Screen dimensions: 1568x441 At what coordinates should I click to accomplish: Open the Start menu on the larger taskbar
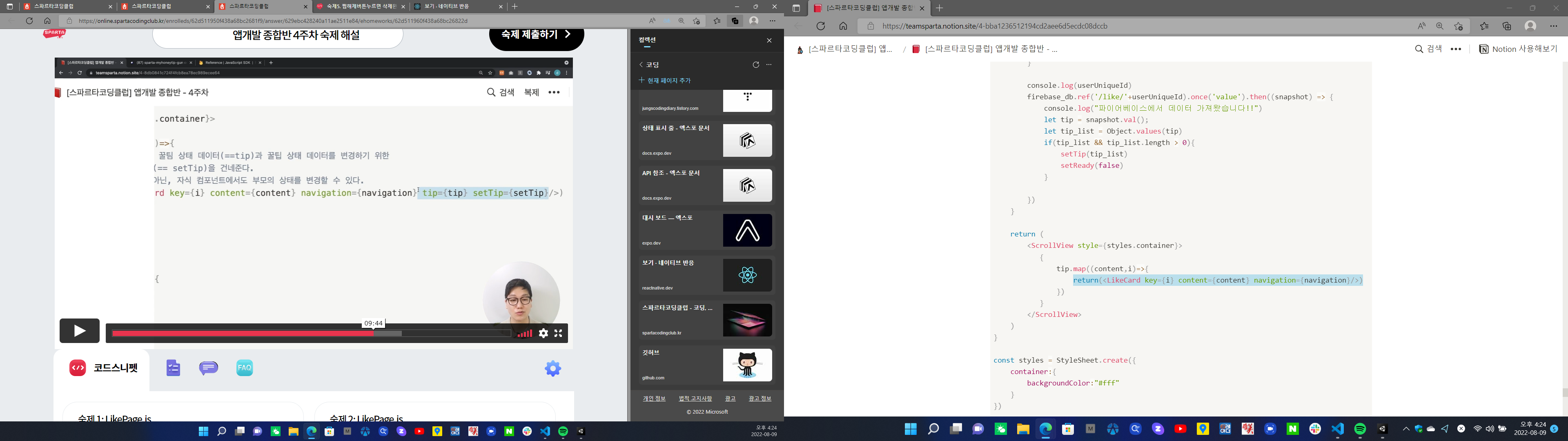pos(911,430)
